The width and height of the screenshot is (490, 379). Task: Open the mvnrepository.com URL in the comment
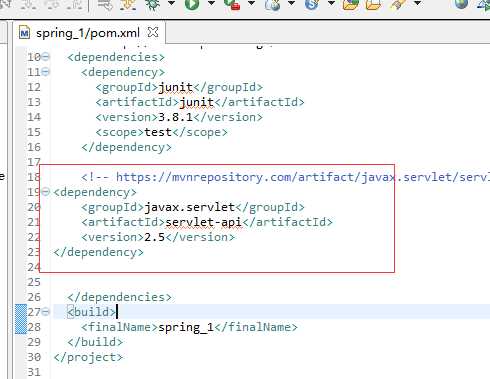(x=303, y=177)
